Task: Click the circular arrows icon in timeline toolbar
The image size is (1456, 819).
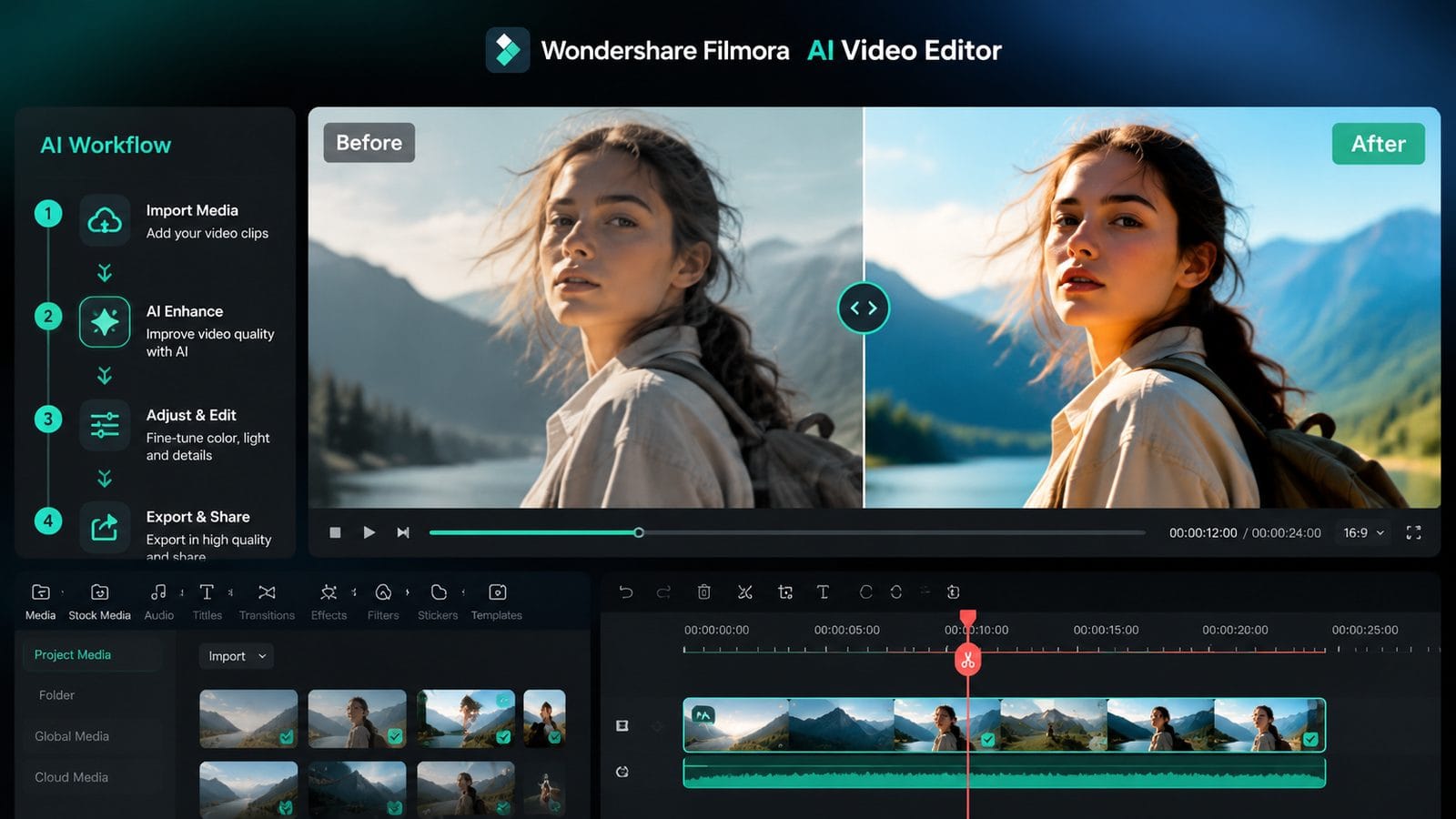Action: 896,591
